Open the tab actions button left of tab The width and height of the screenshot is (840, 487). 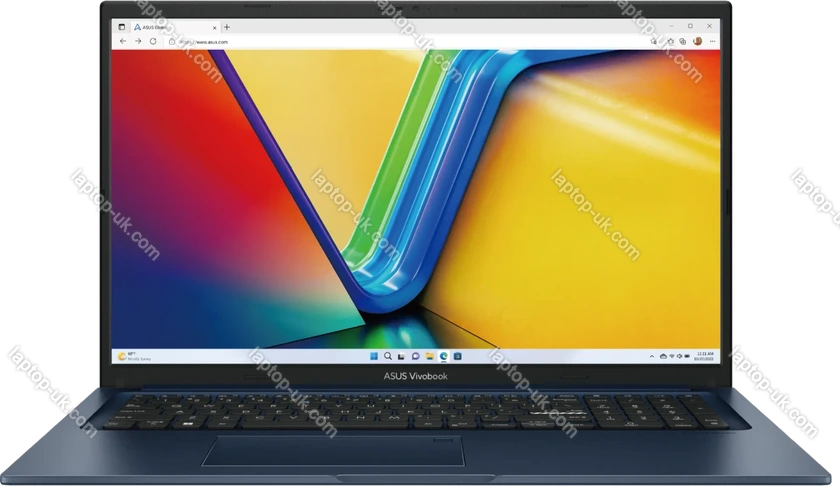[x=122, y=27]
